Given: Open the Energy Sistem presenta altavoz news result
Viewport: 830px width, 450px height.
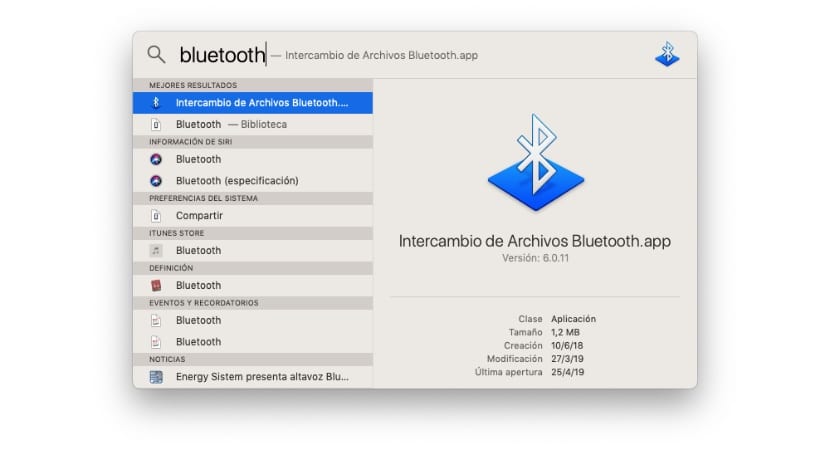Looking at the screenshot, I should [261, 377].
